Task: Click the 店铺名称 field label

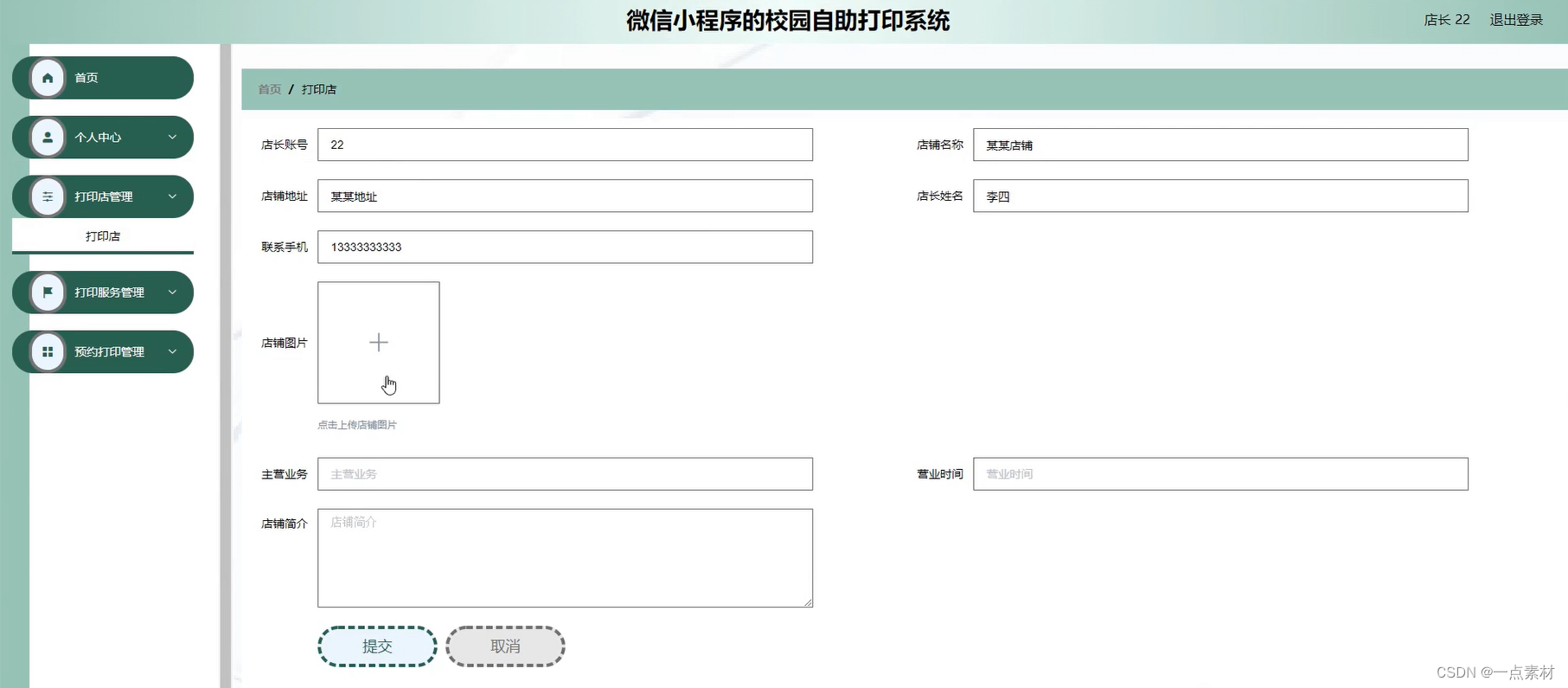Action: [x=940, y=145]
